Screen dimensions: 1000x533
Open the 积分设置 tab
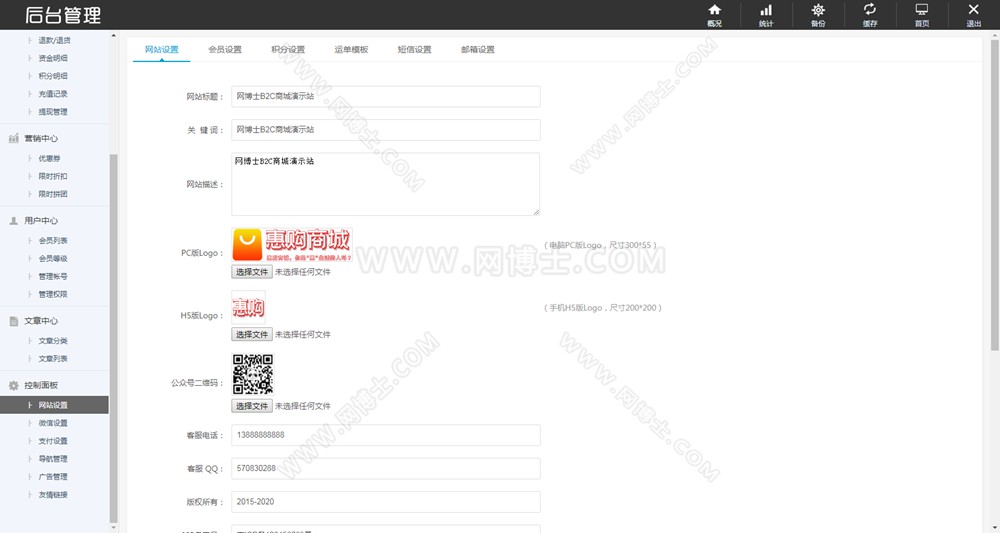[x=288, y=50]
